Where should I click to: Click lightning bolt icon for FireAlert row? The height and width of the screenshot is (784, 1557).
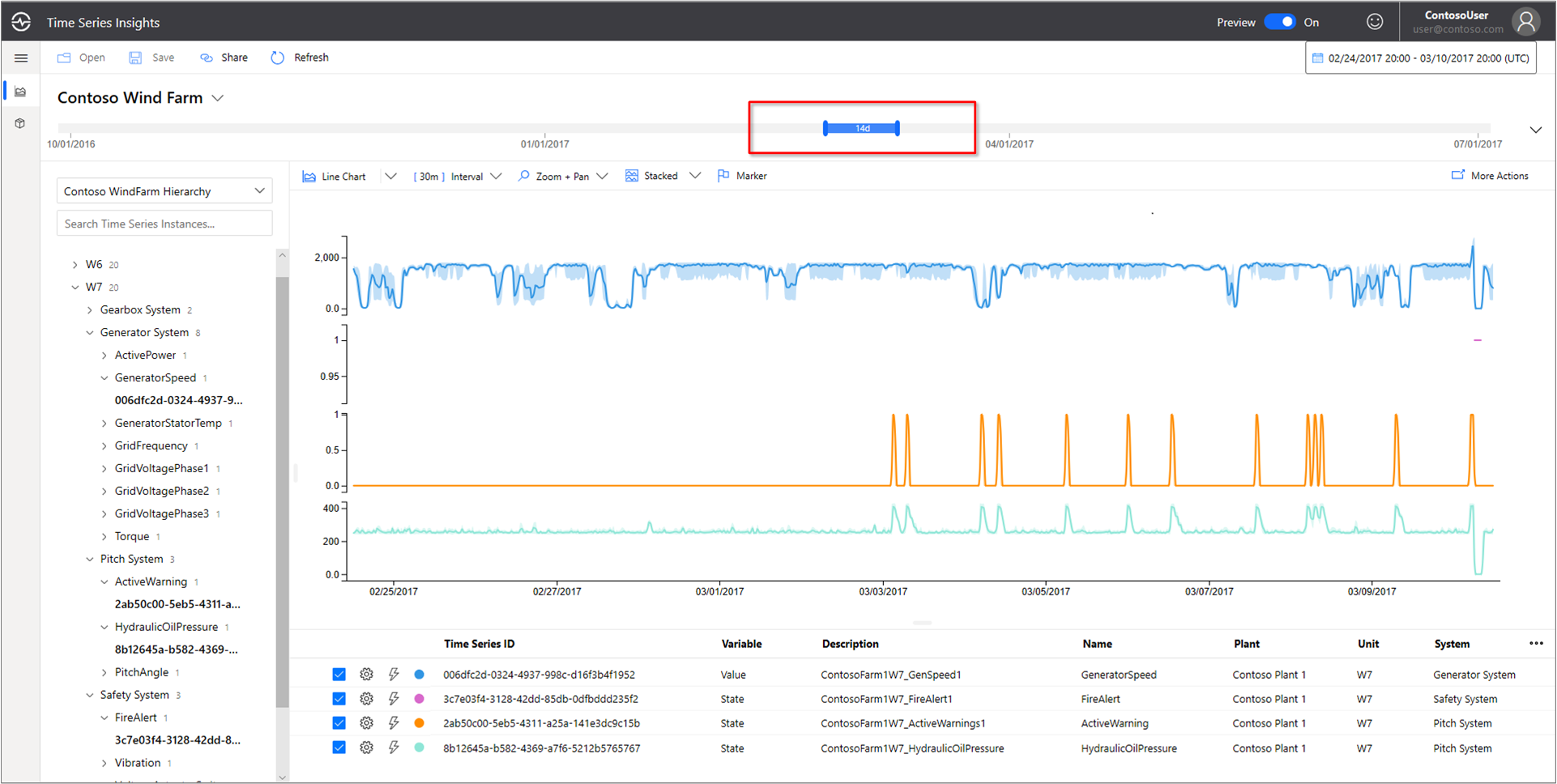click(394, 699)
